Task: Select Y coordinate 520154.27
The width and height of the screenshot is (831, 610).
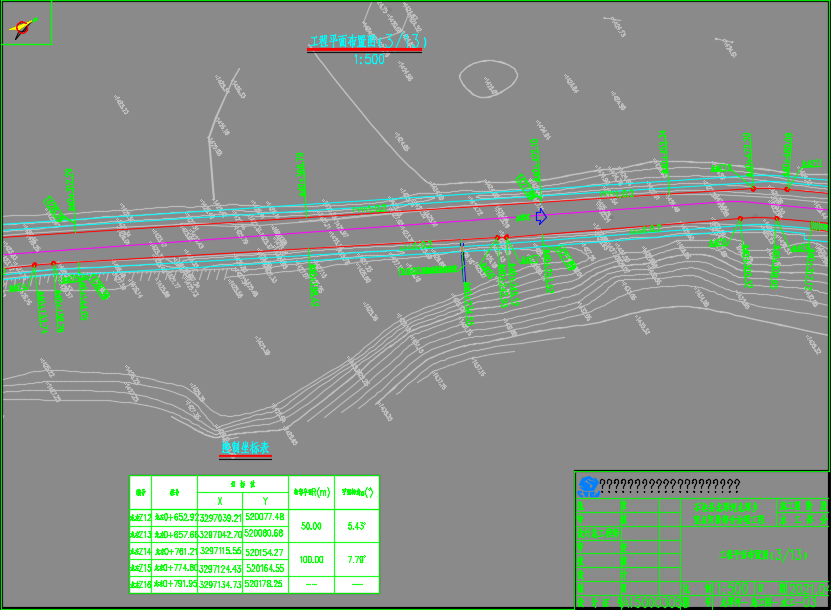Action: pos(265,552)
